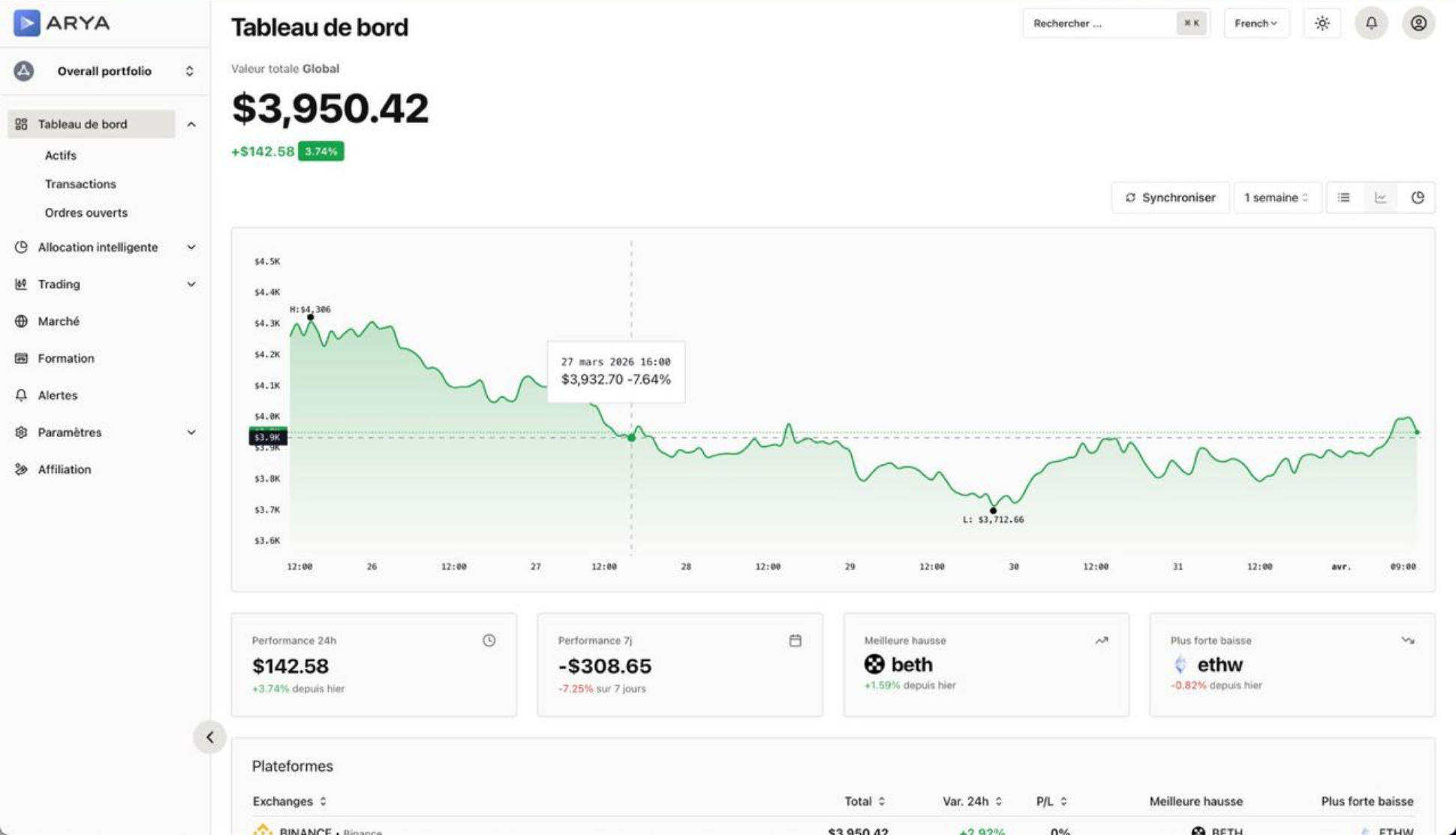Click the ARYA logo icon

(x=27, y=23)
